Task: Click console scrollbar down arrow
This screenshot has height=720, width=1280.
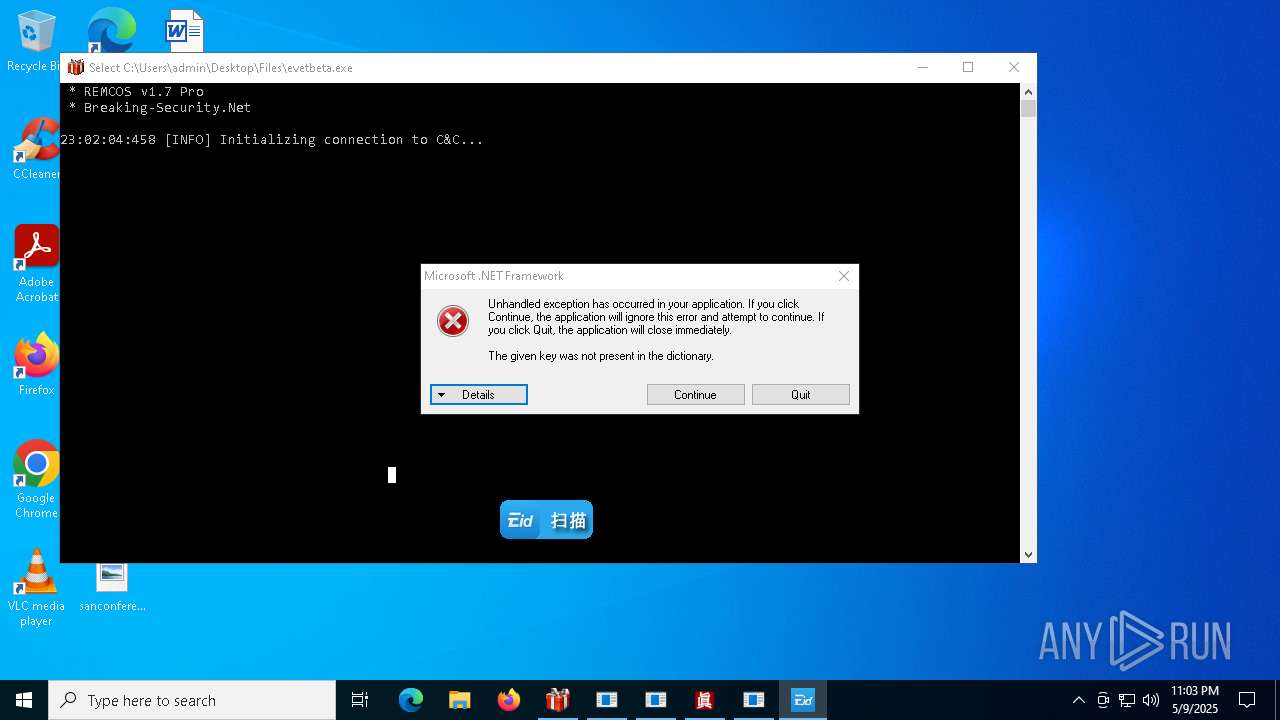Action: pos(1028,554)
